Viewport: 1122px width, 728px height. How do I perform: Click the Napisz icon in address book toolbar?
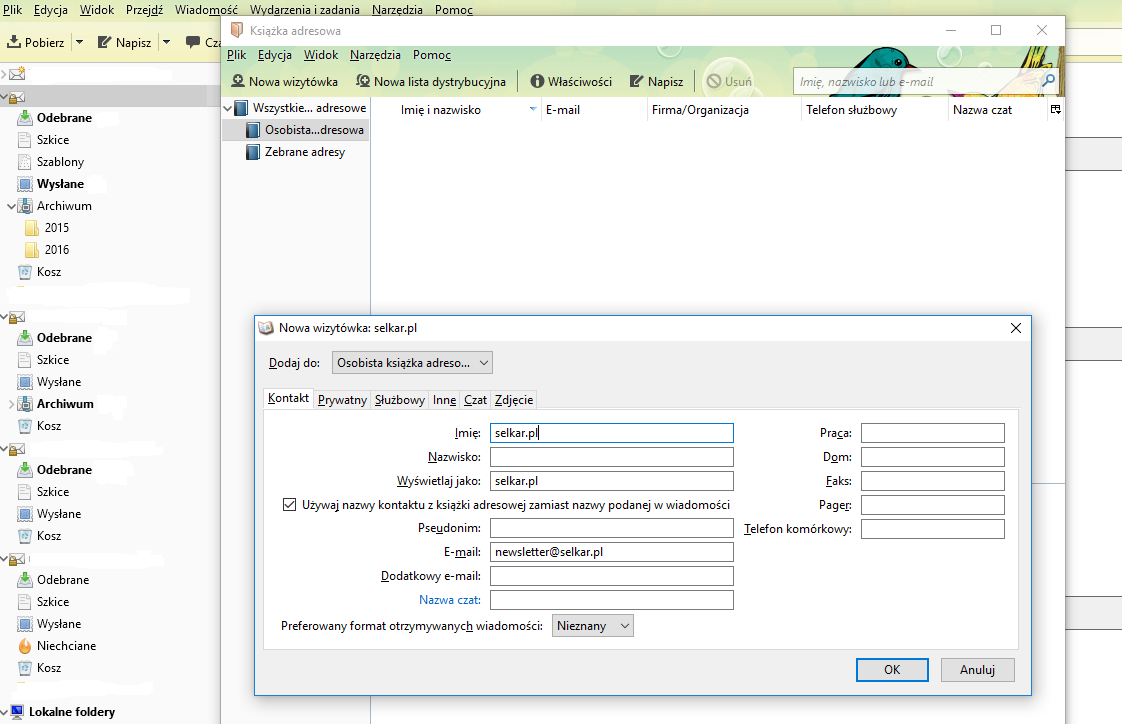tap(636, 82)
